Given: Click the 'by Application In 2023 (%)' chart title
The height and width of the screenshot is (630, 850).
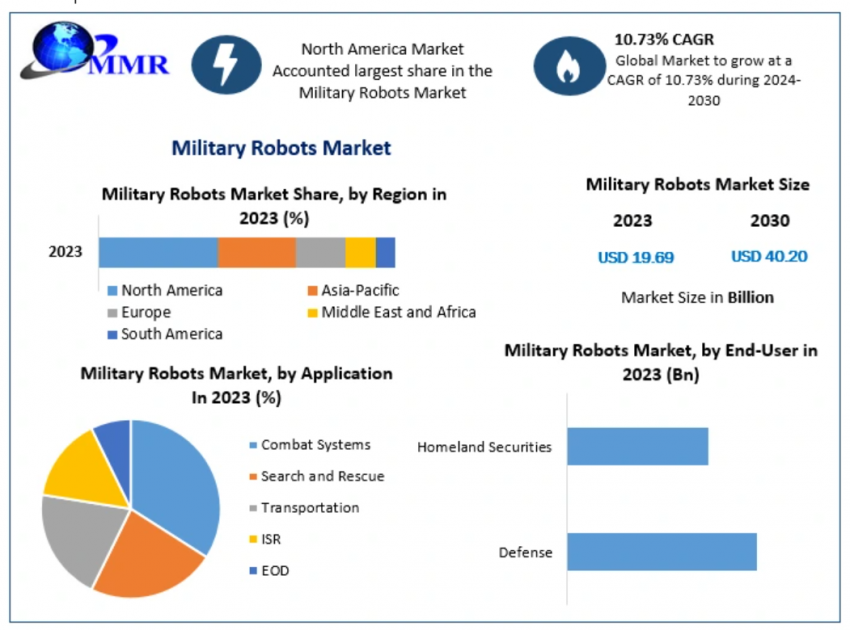Looking at the screenshot, I should tap(236, 385).
